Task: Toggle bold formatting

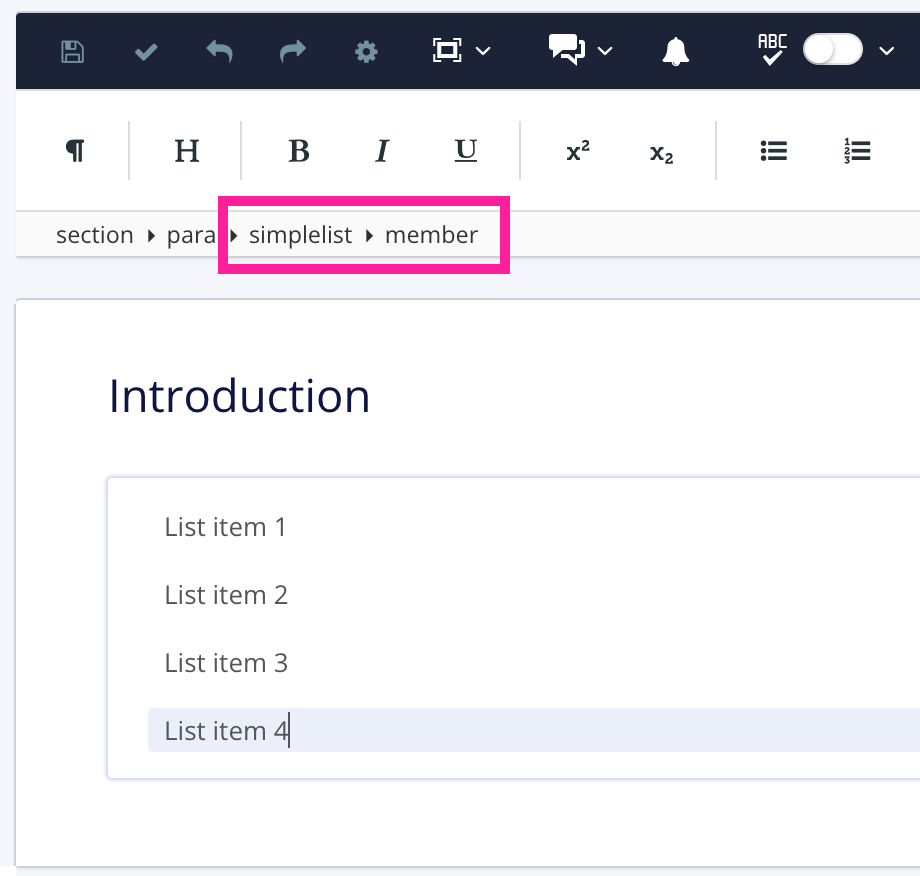Action: [297, 150]
